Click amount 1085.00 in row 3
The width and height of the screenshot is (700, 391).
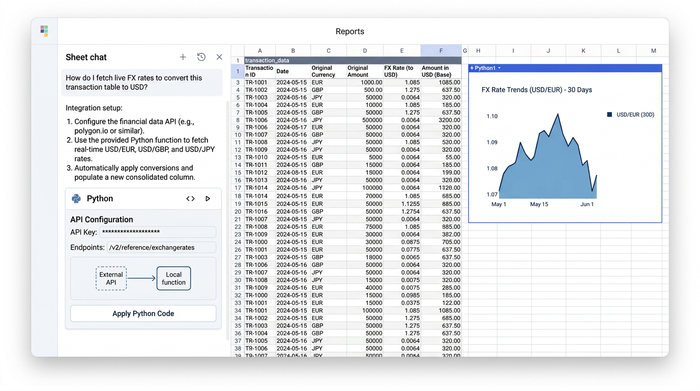441,83
